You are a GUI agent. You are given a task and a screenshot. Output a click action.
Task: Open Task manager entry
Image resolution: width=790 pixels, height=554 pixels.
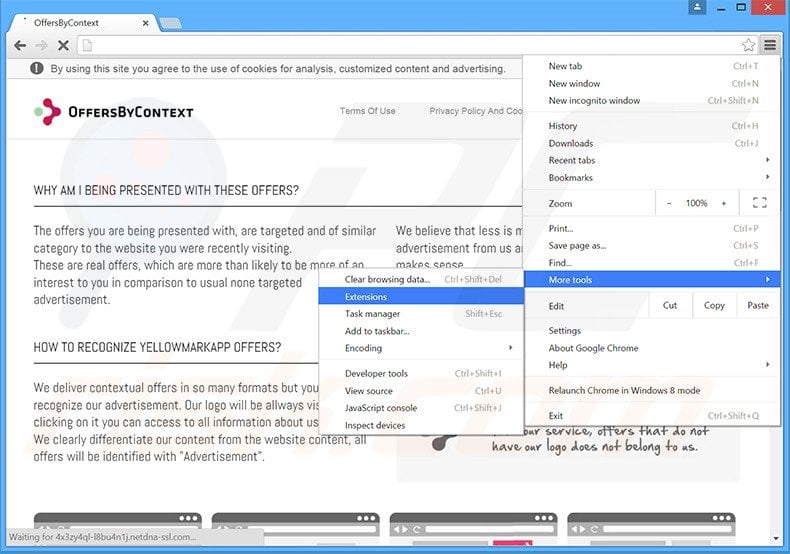pos(421,314)
